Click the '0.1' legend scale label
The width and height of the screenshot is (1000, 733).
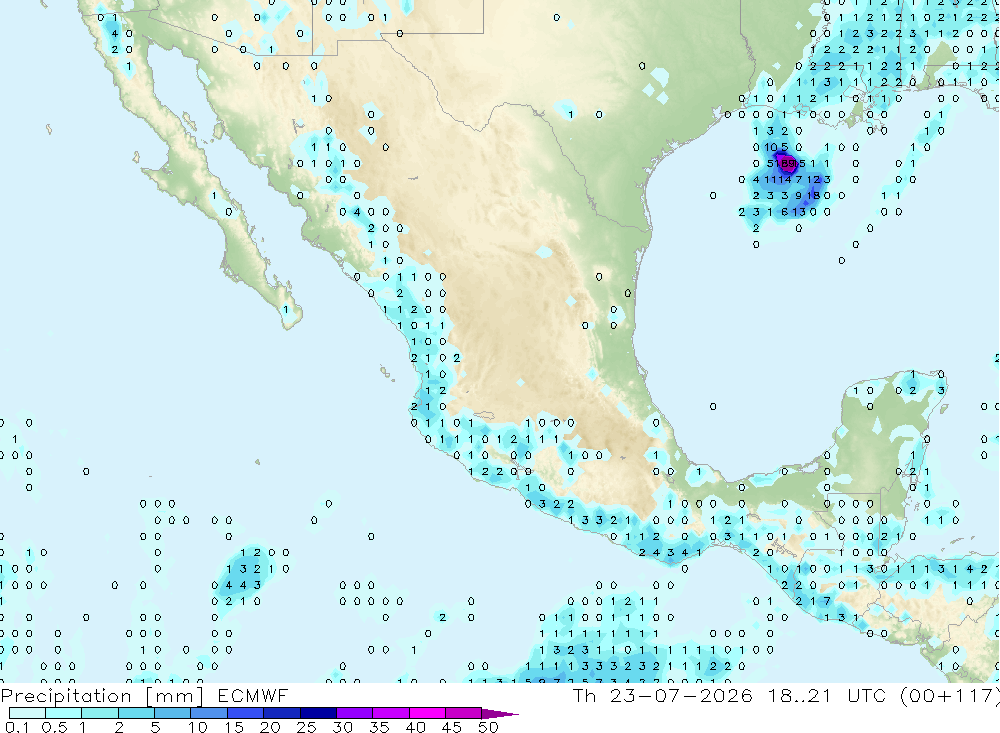click(x=17, y=727)
